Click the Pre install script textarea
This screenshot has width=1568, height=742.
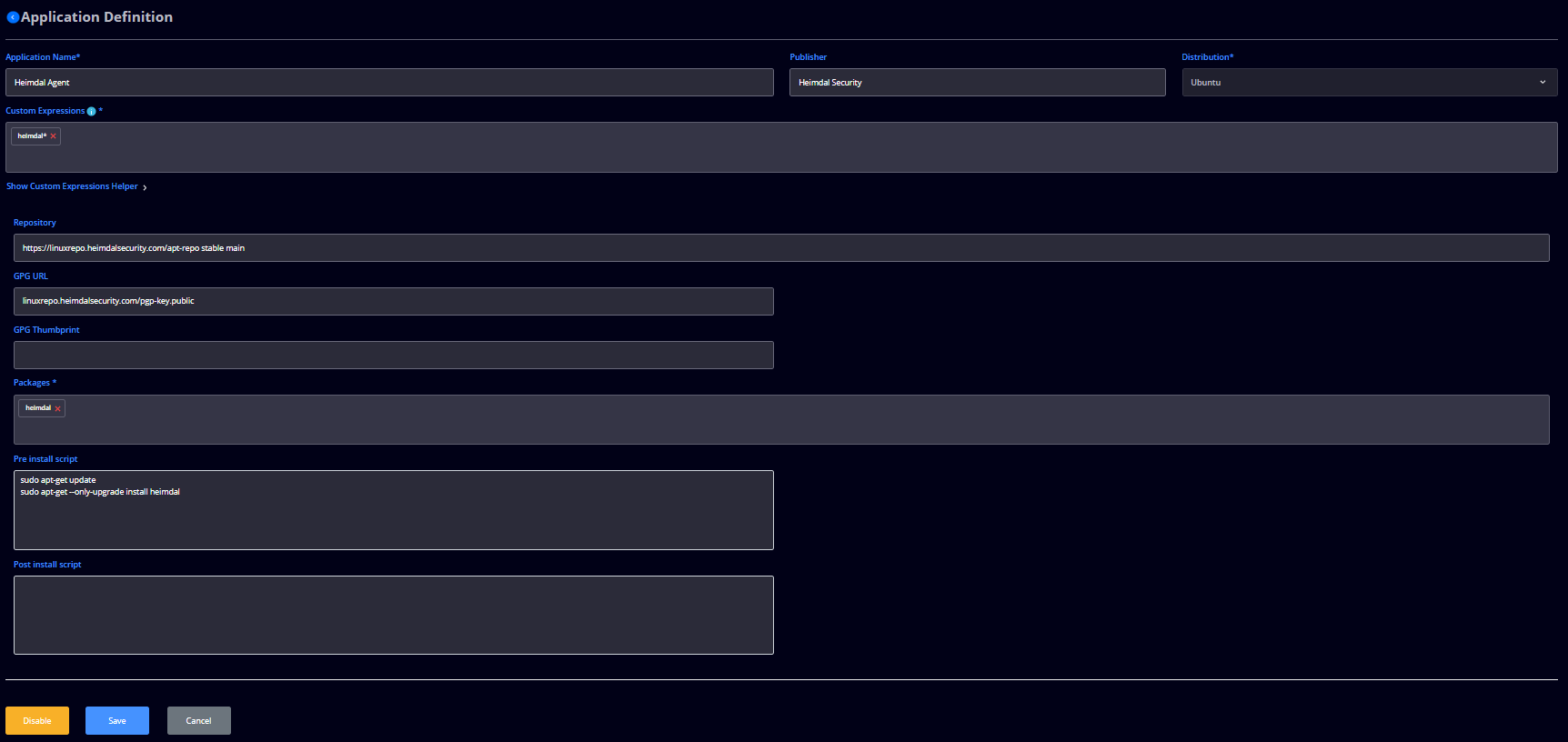tap(393, 510)
